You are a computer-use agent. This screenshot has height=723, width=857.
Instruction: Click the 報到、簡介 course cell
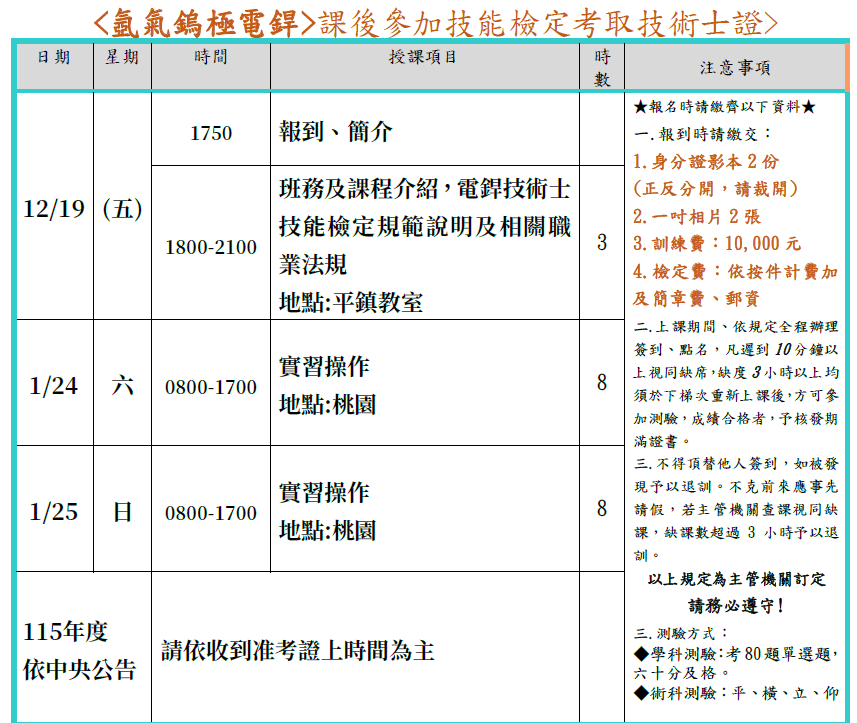pos(336,132)
